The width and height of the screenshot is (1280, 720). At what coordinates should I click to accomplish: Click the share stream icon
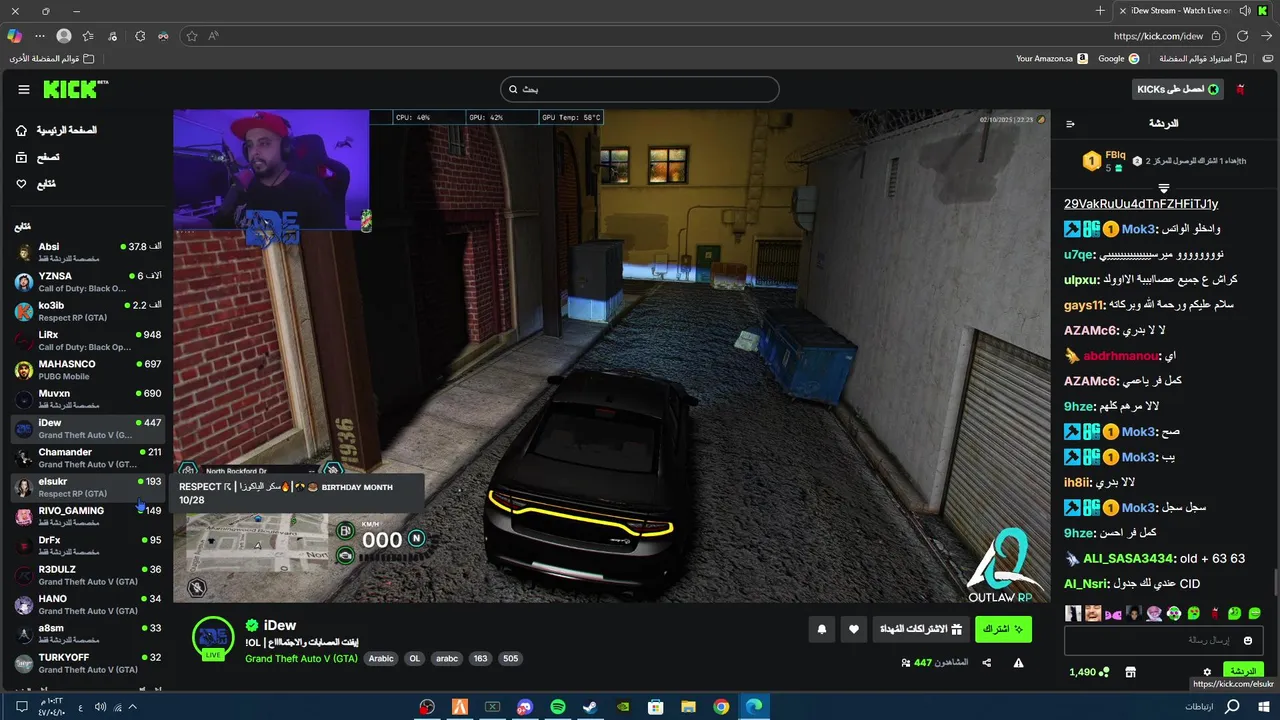tap(987, 662)
